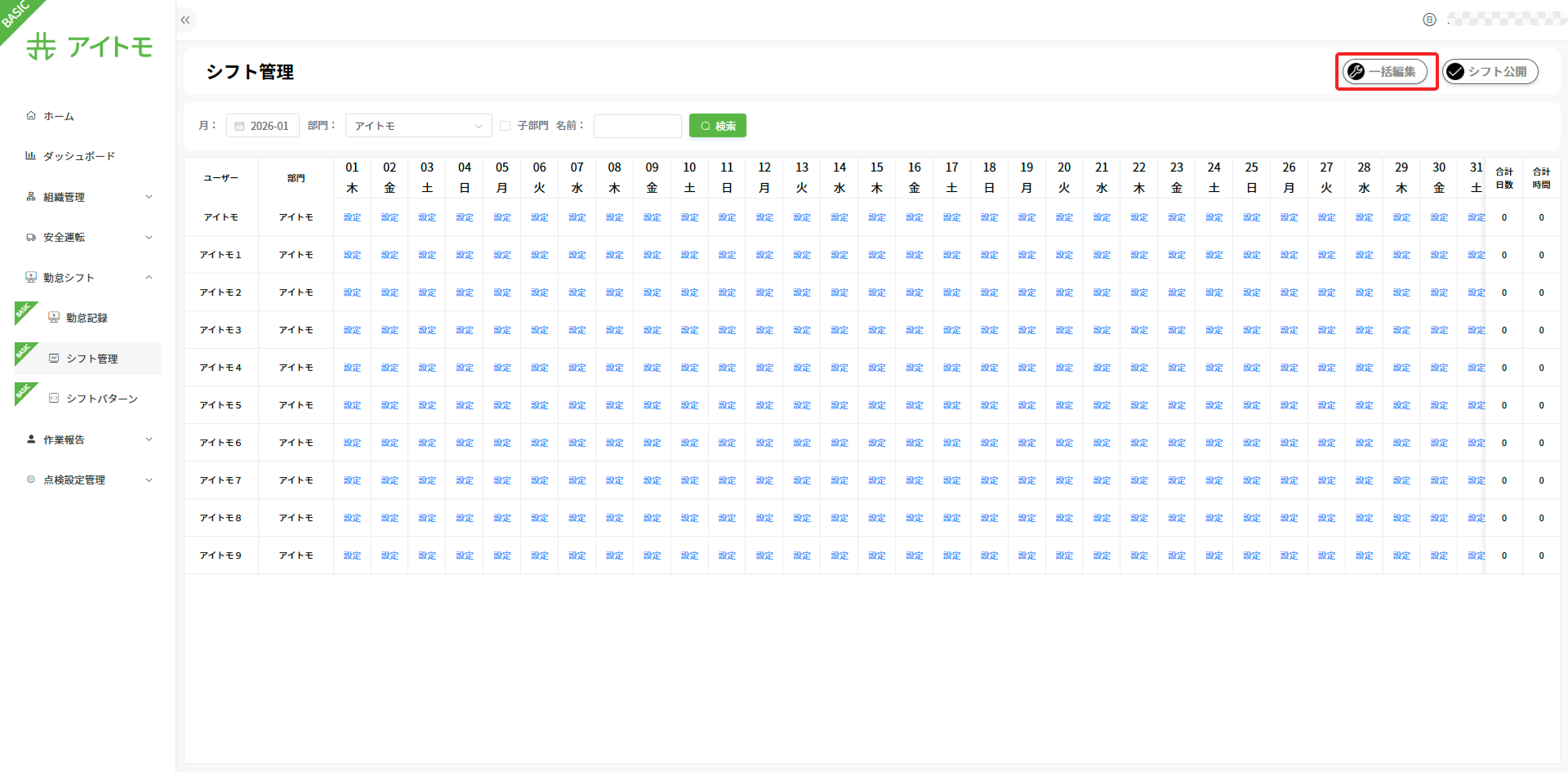Click the wrench icon in 一括編集
Viewport: 1568px width, 772px height.
(1356, 72)
